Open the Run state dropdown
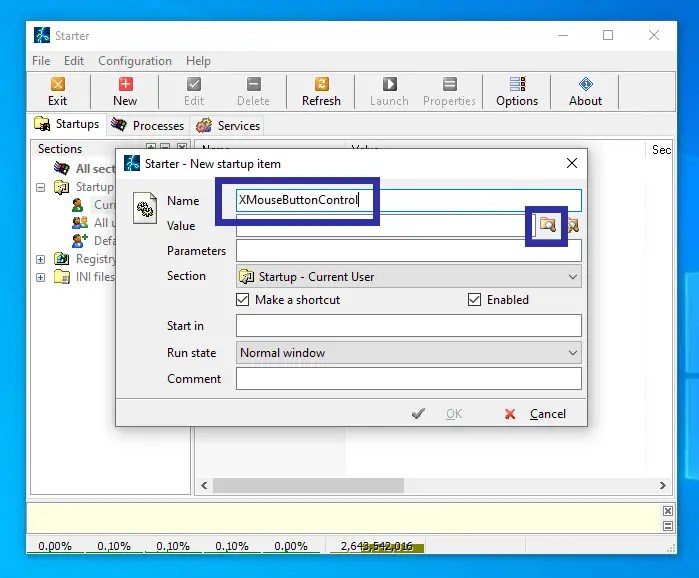This screenshot has height=578, width=699. click(x=572, y=353)
